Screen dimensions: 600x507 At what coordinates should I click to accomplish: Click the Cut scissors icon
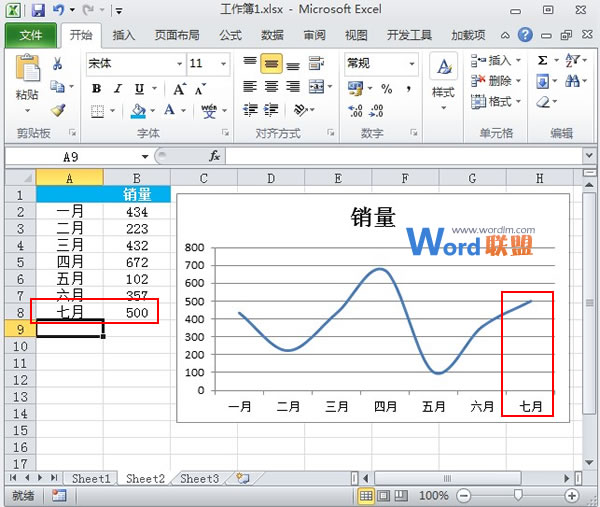tap(57, 64)
